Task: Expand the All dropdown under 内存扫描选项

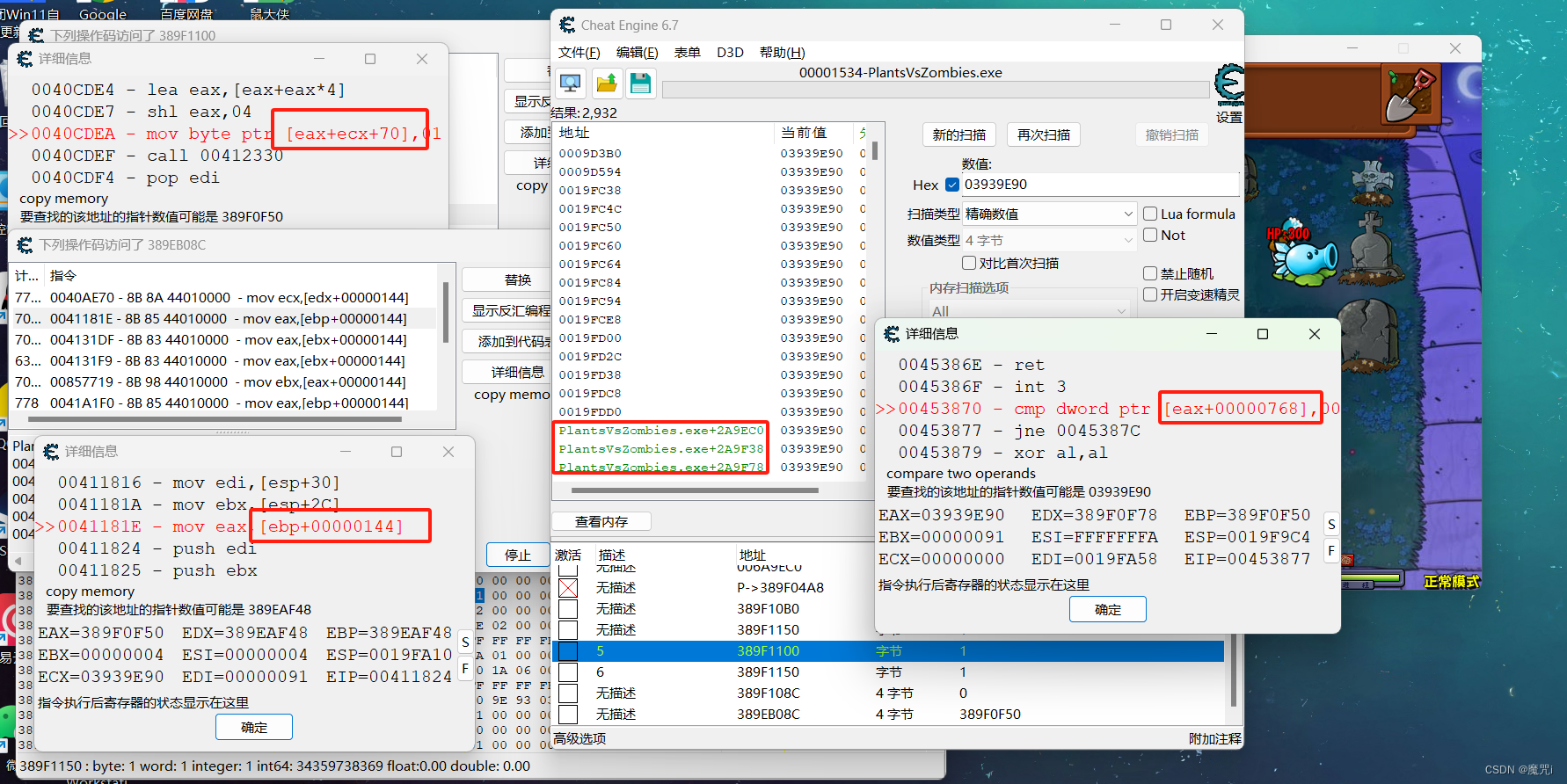Action: [x=1029, y=310]
